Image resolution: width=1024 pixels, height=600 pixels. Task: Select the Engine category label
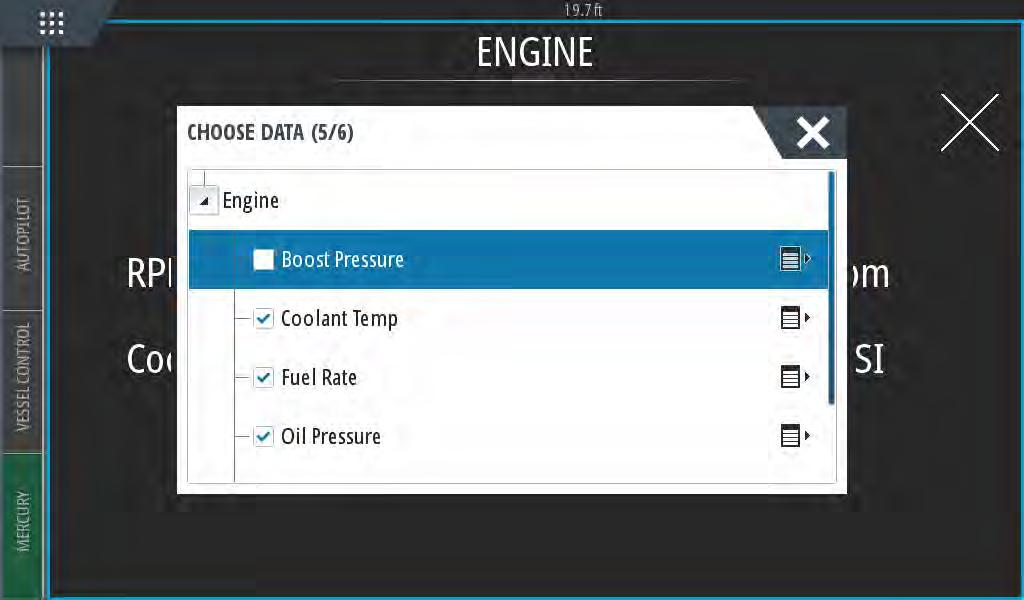250,200
